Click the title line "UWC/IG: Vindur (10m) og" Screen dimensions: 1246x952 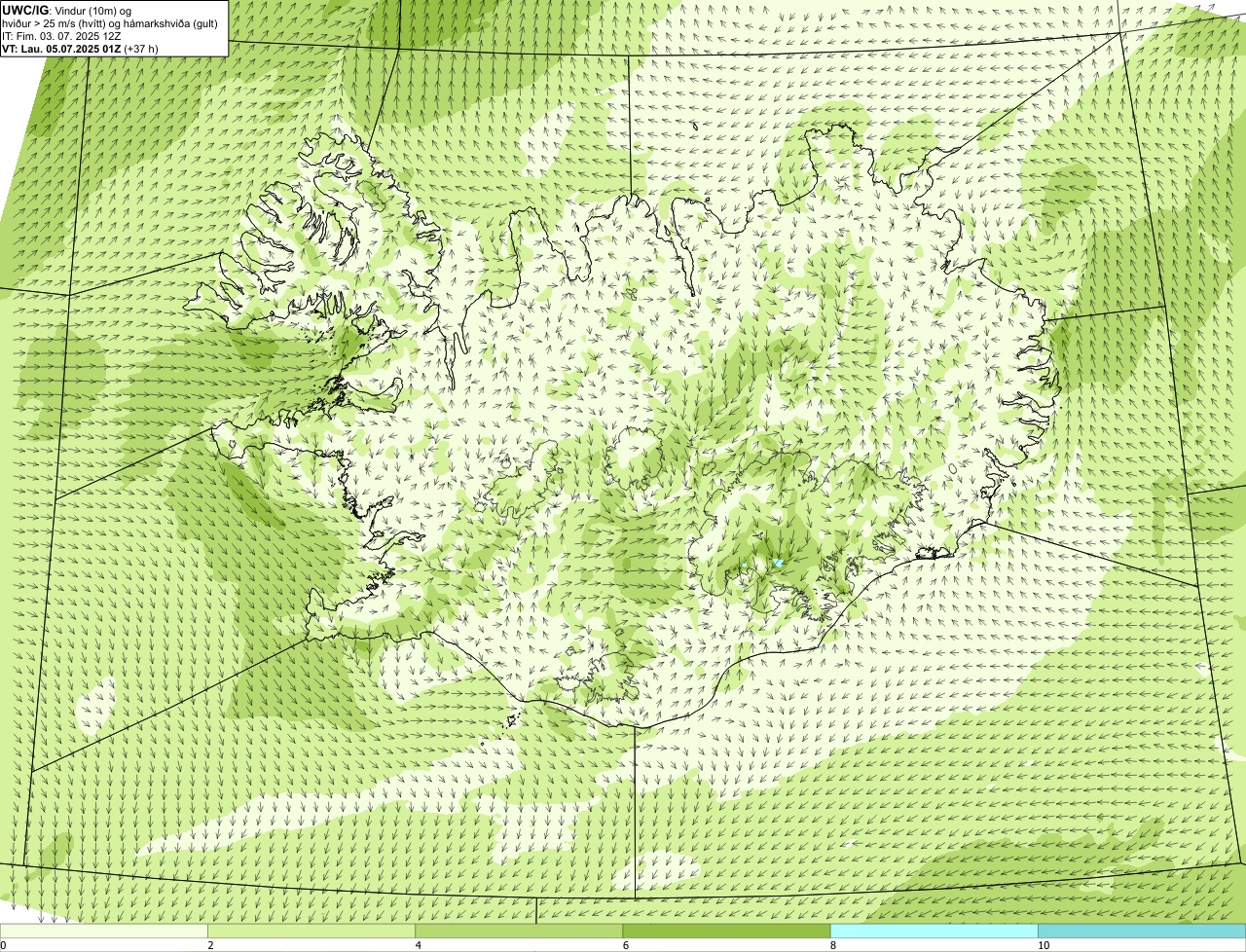[x=66, y=10]
